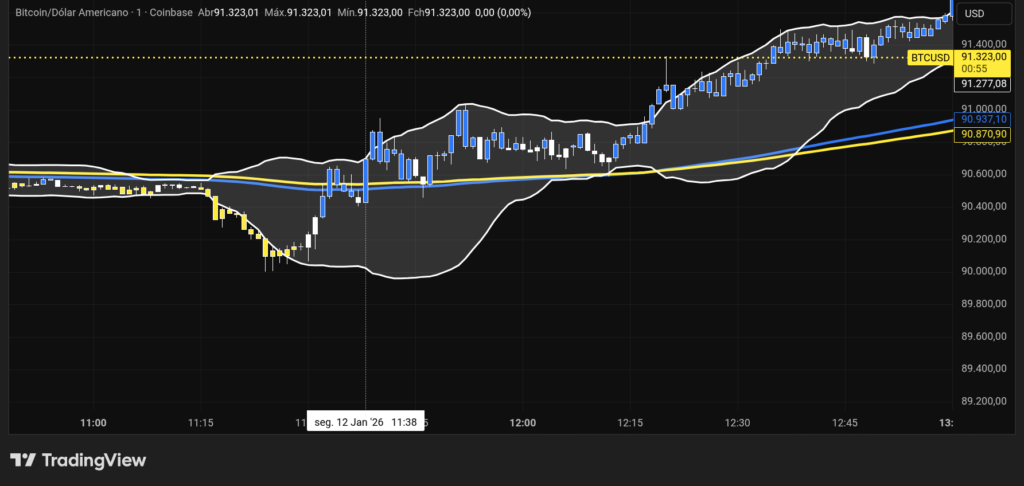Click the 90.000,00 price scale label
This screenshot has width=1024, height=486.
pyautogui.click(x=982, y=271)
